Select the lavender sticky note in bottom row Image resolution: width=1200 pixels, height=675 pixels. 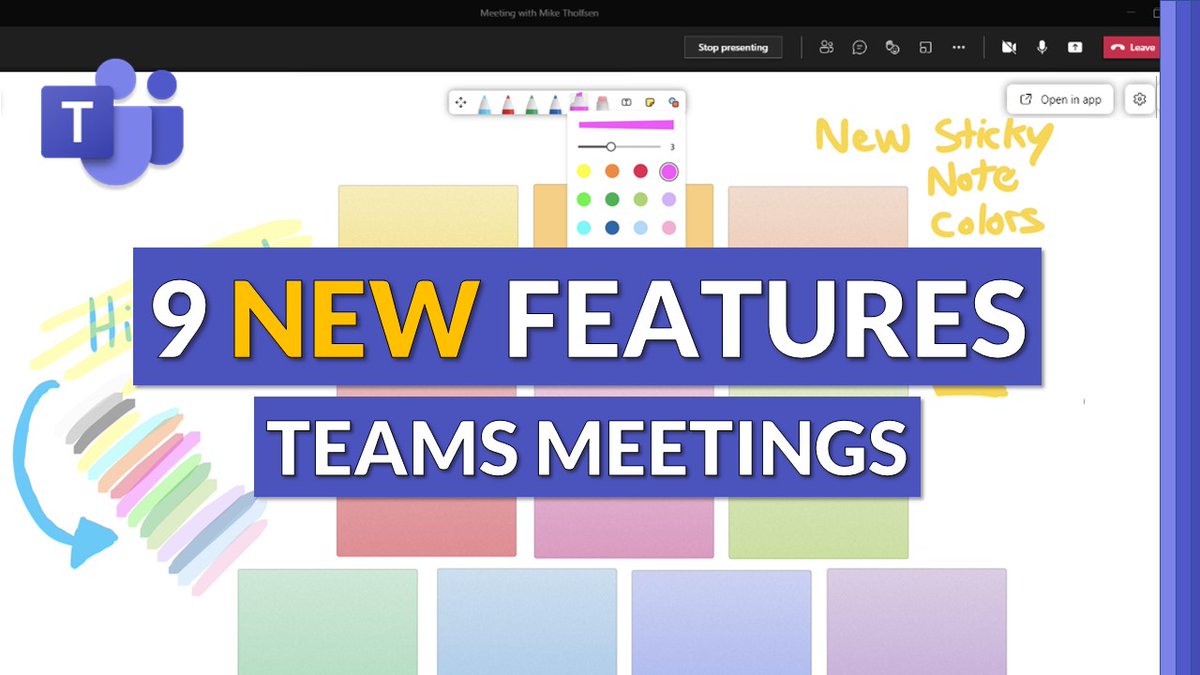pyautogui.click(x=917, y=622)
